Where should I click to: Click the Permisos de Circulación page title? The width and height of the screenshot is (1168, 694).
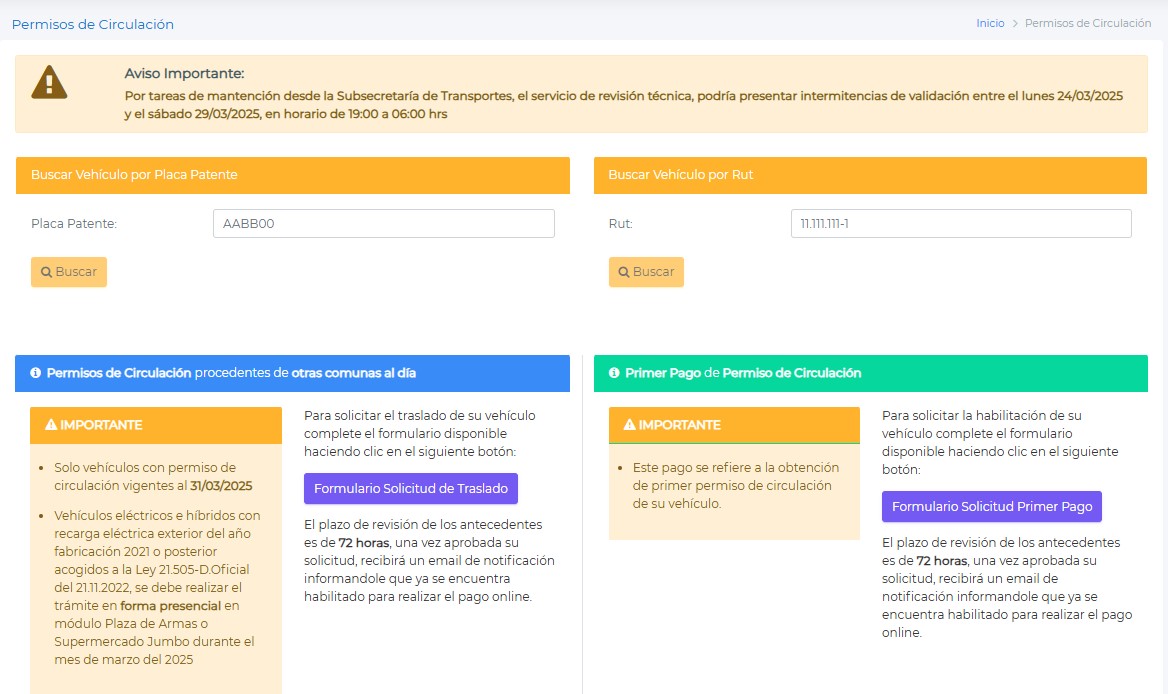pos(92,24)
